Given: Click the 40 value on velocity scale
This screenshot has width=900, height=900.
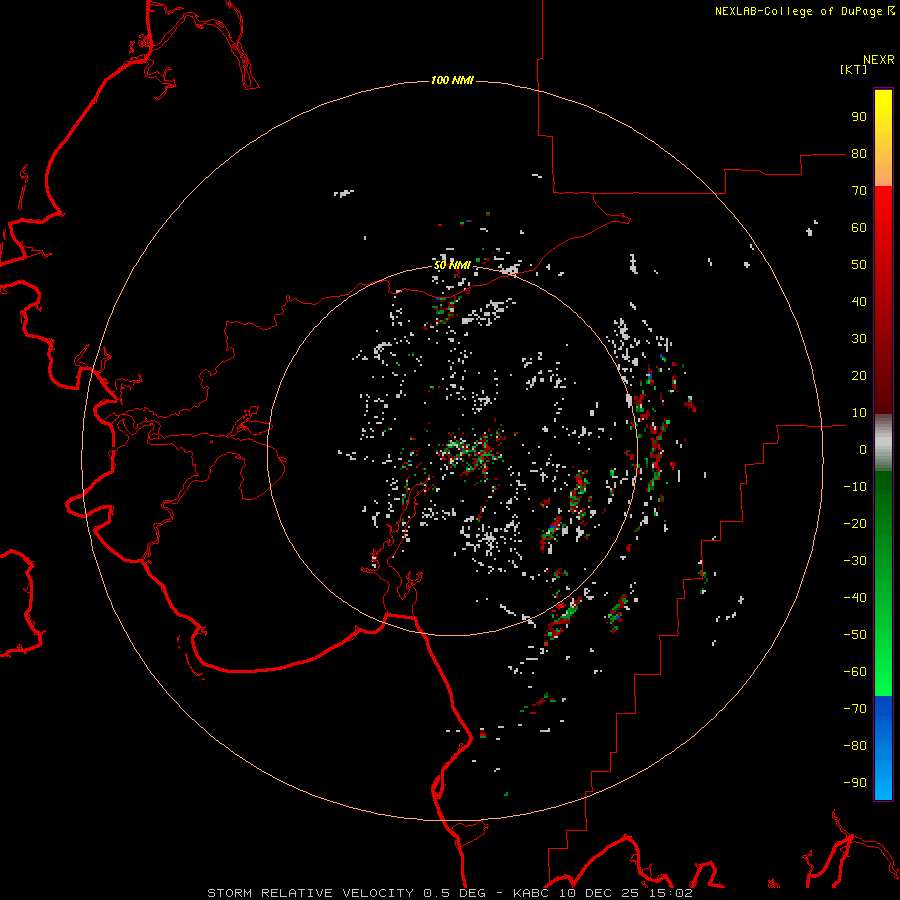Looking at the screenshot, I should click(x=859, y=301).
